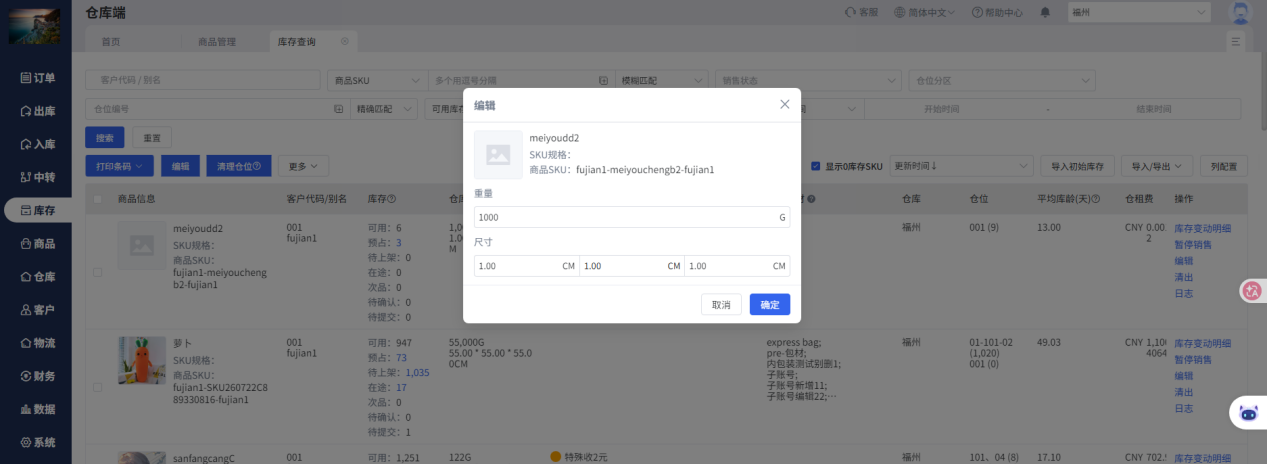Click the robot assistant floating icon
The image size is (1267, 464).
coord(1247,412)
